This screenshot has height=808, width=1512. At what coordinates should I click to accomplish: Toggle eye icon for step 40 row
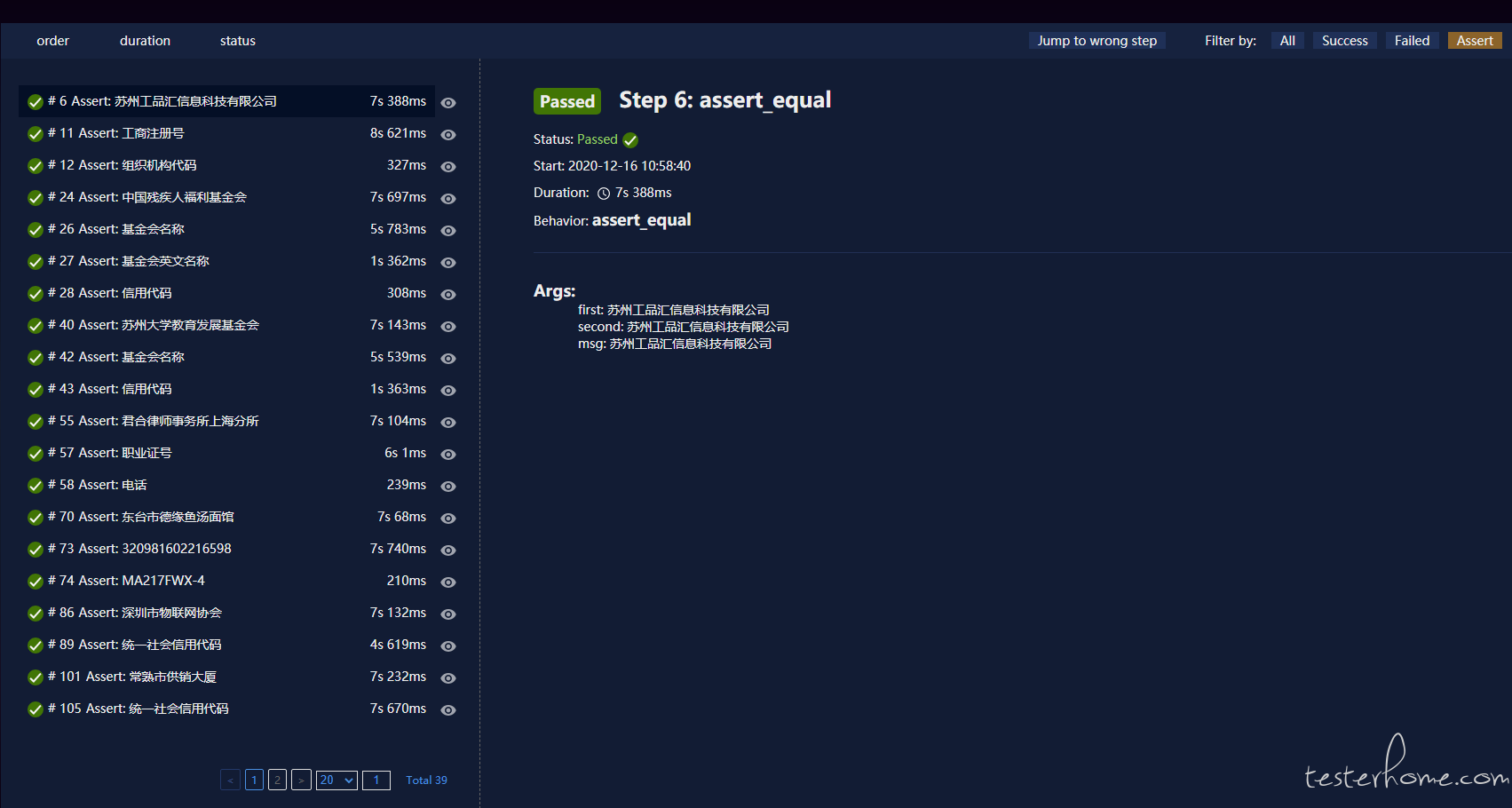pos(448,327)
